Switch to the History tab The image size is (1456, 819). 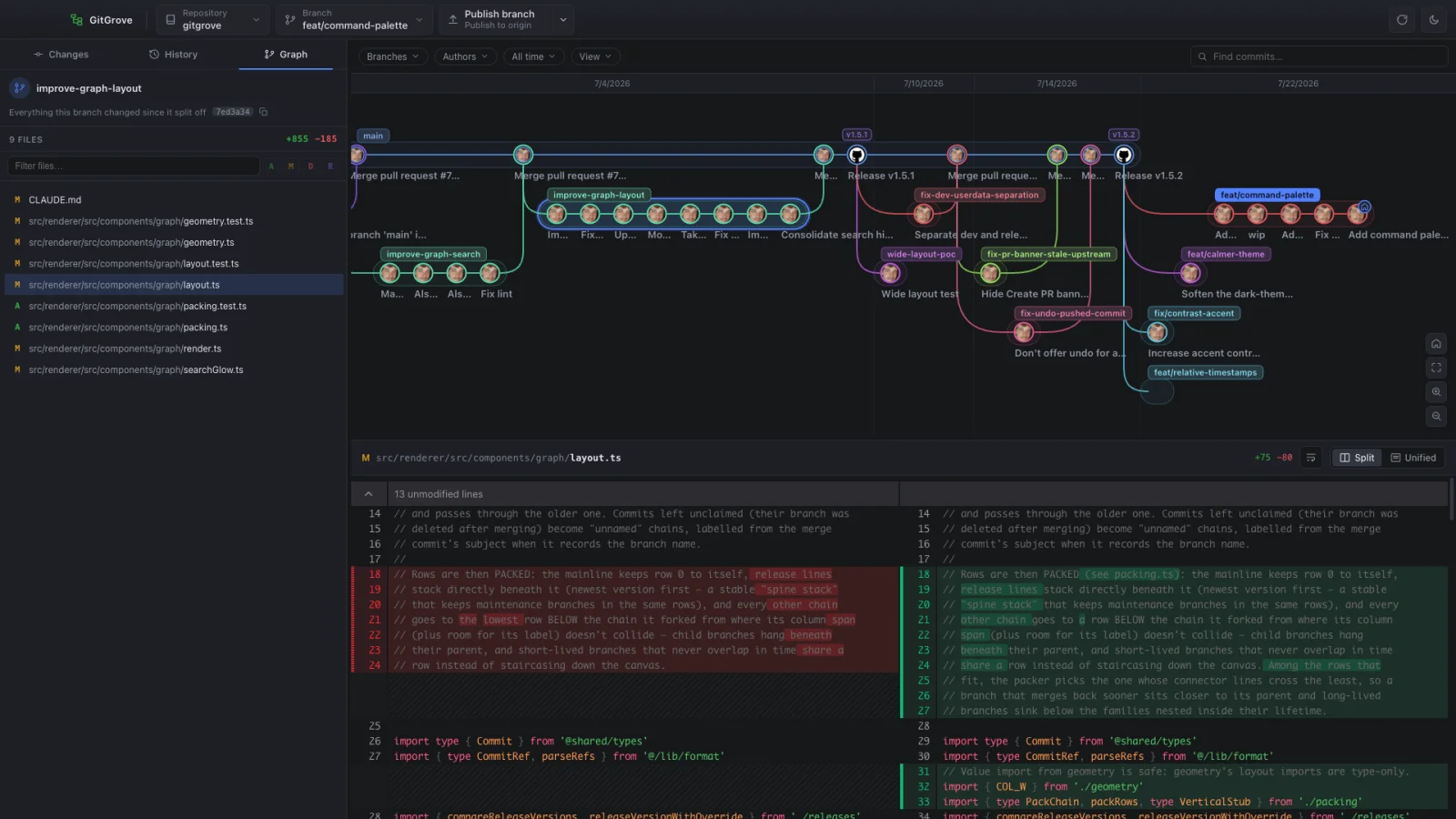(174, 55)
